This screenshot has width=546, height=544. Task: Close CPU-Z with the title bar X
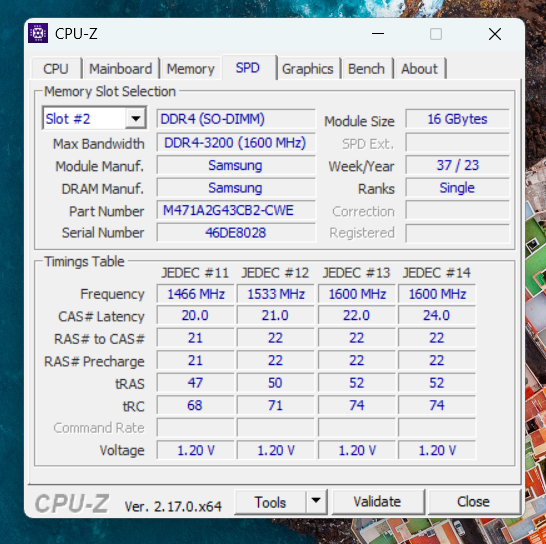(x=495, y=34)
